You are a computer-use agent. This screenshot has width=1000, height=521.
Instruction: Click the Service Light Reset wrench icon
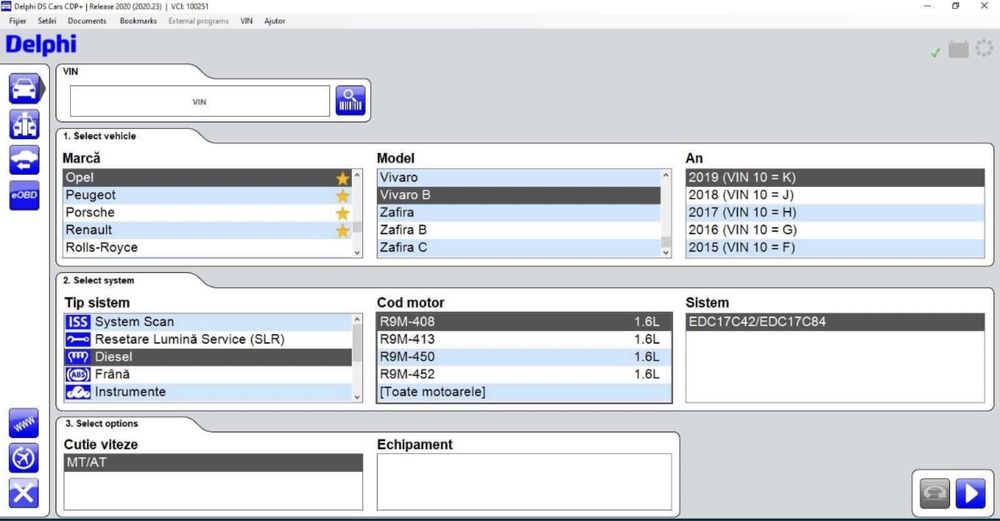(78, 339)
